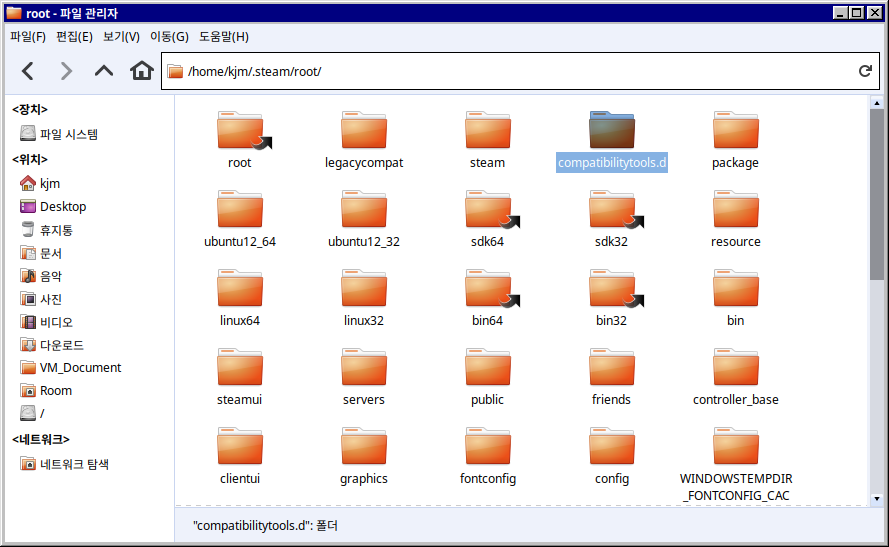Select the fontconfig folder icon
Screen dimensions: 889x547
coord(488,446)
